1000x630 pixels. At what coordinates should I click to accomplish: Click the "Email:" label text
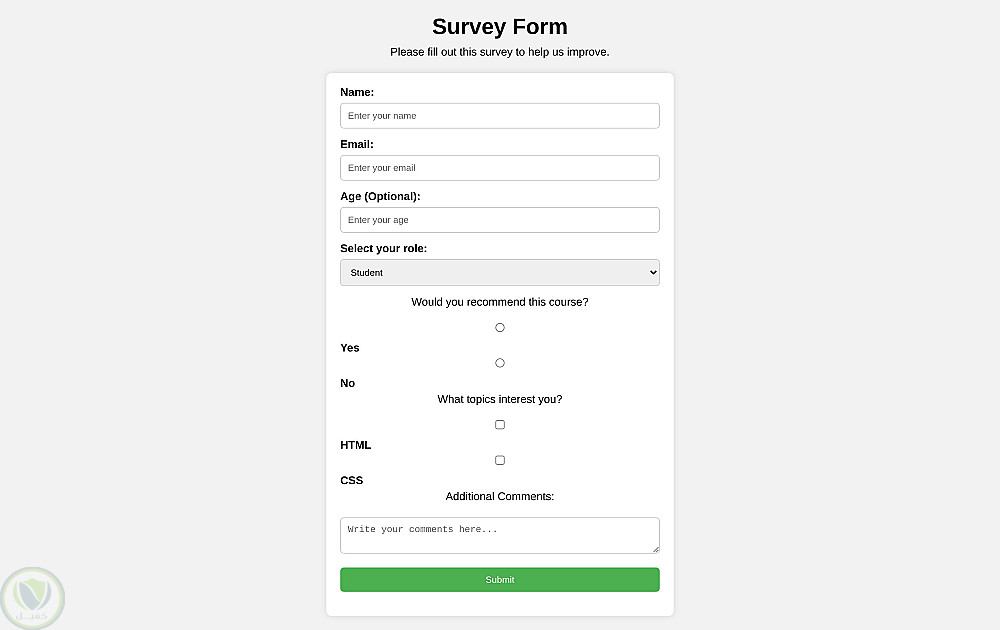pyautogui.click(x=357, y=144)
